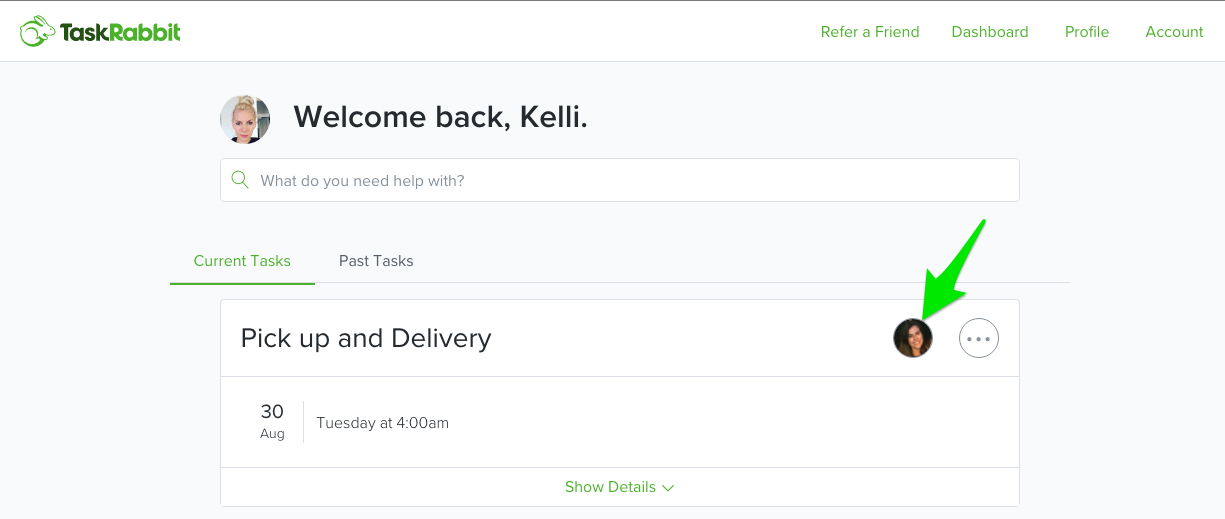Go to the Dashboard link
The height and width of the screenshot is (519, 1225).
click(990, 32)
